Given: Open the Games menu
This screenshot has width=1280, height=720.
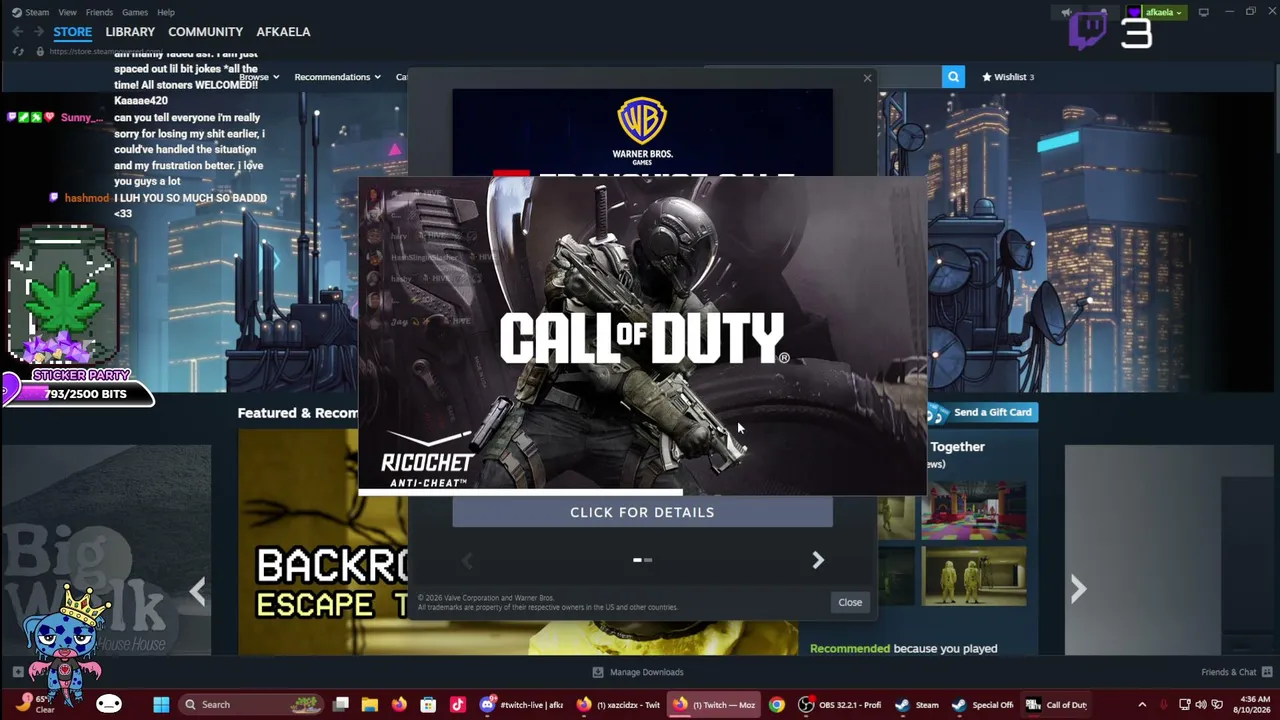Looking at the screenshot, I should pyautogui.click(x=135, y=12).
